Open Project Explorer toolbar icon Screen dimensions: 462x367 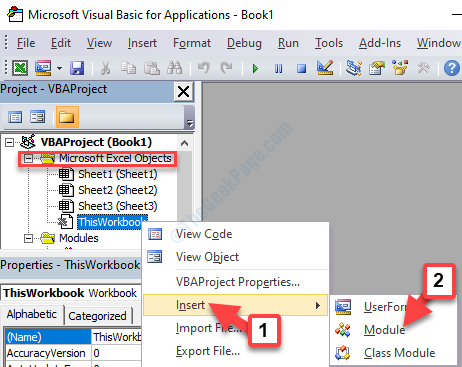click(354, 68)
